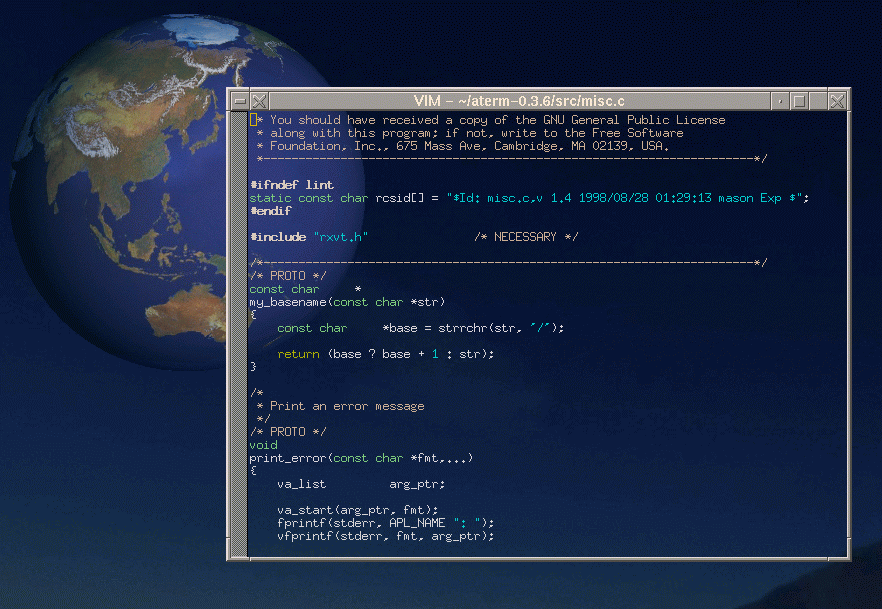The height and width of the screenshot is (609, 882).
Task: Place cursor on the #ifndef lint line
Action: (x=292, y=185)
